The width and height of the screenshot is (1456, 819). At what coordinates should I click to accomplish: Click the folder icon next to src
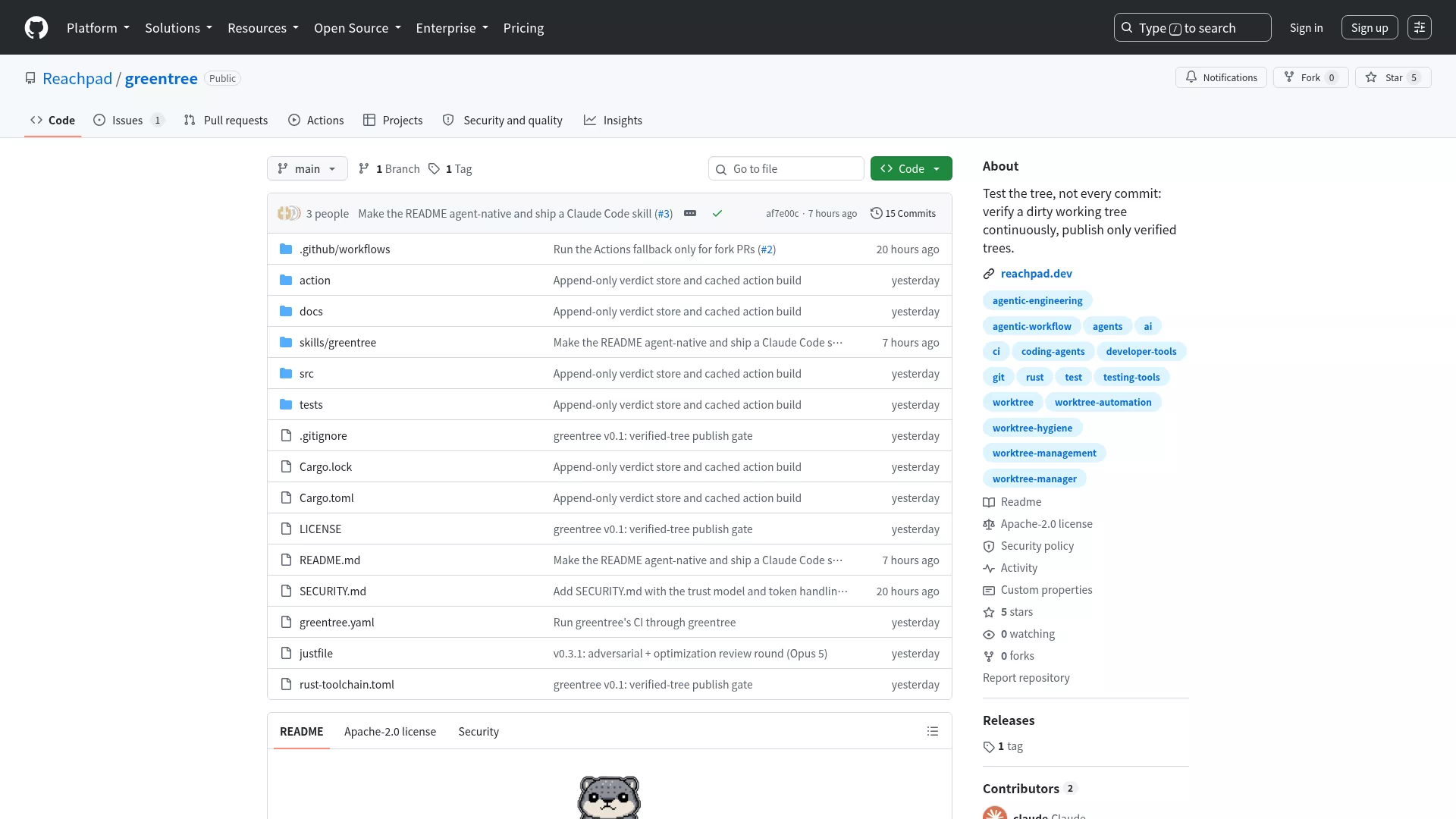286,373
